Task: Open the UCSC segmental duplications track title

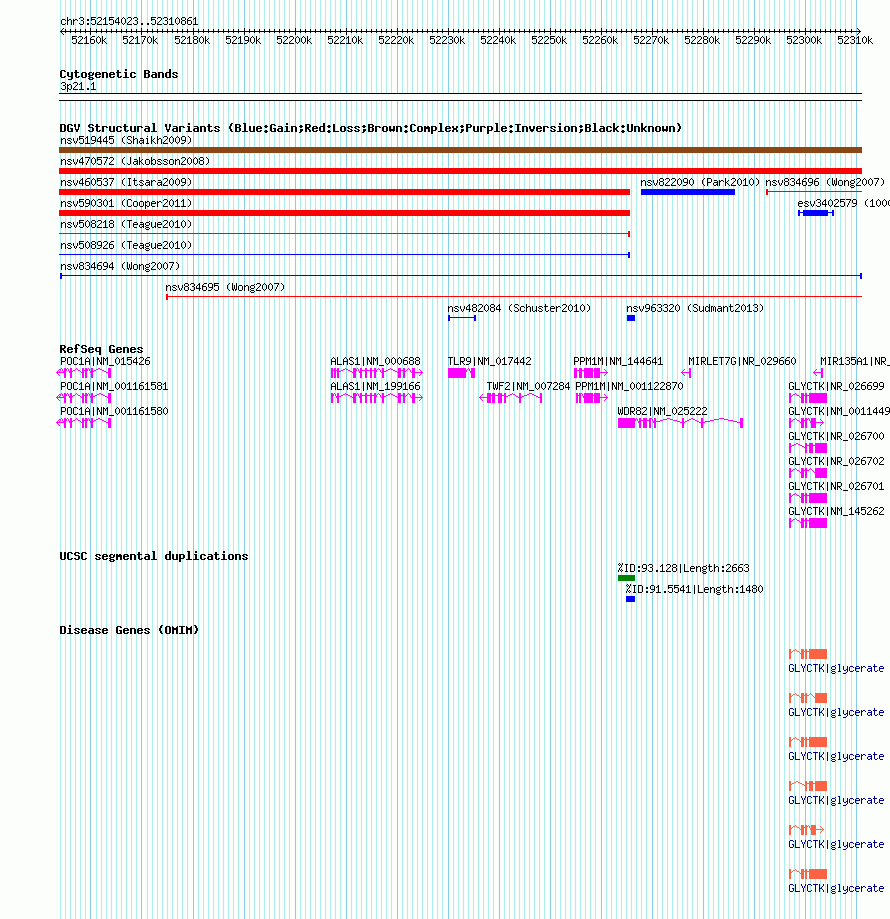Action: coord(154,556)
